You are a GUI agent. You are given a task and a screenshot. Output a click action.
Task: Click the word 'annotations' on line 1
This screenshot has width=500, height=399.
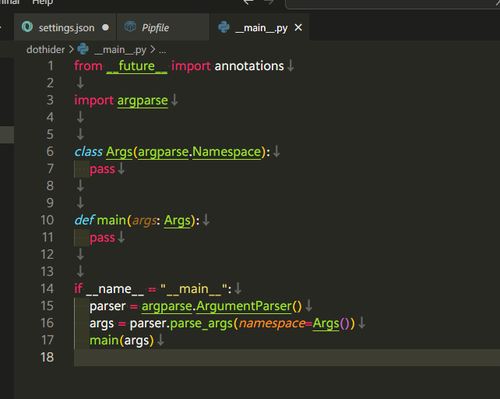249,66
